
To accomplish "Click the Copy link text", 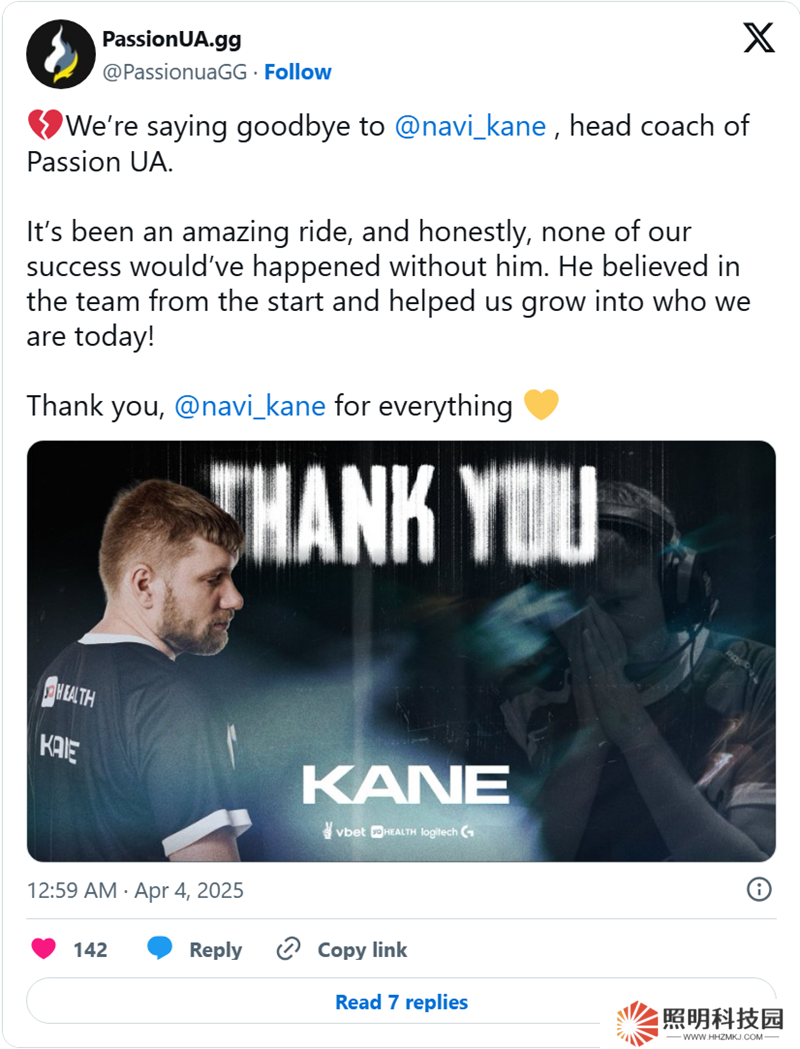I will (x=362, y=950).
